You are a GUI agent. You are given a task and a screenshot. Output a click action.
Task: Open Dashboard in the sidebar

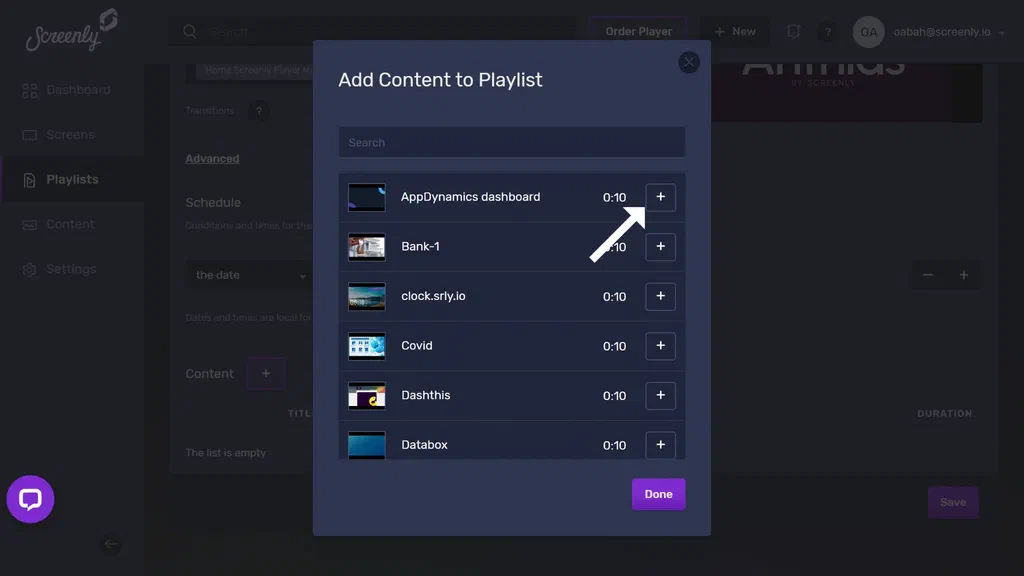tap(72, 89)
